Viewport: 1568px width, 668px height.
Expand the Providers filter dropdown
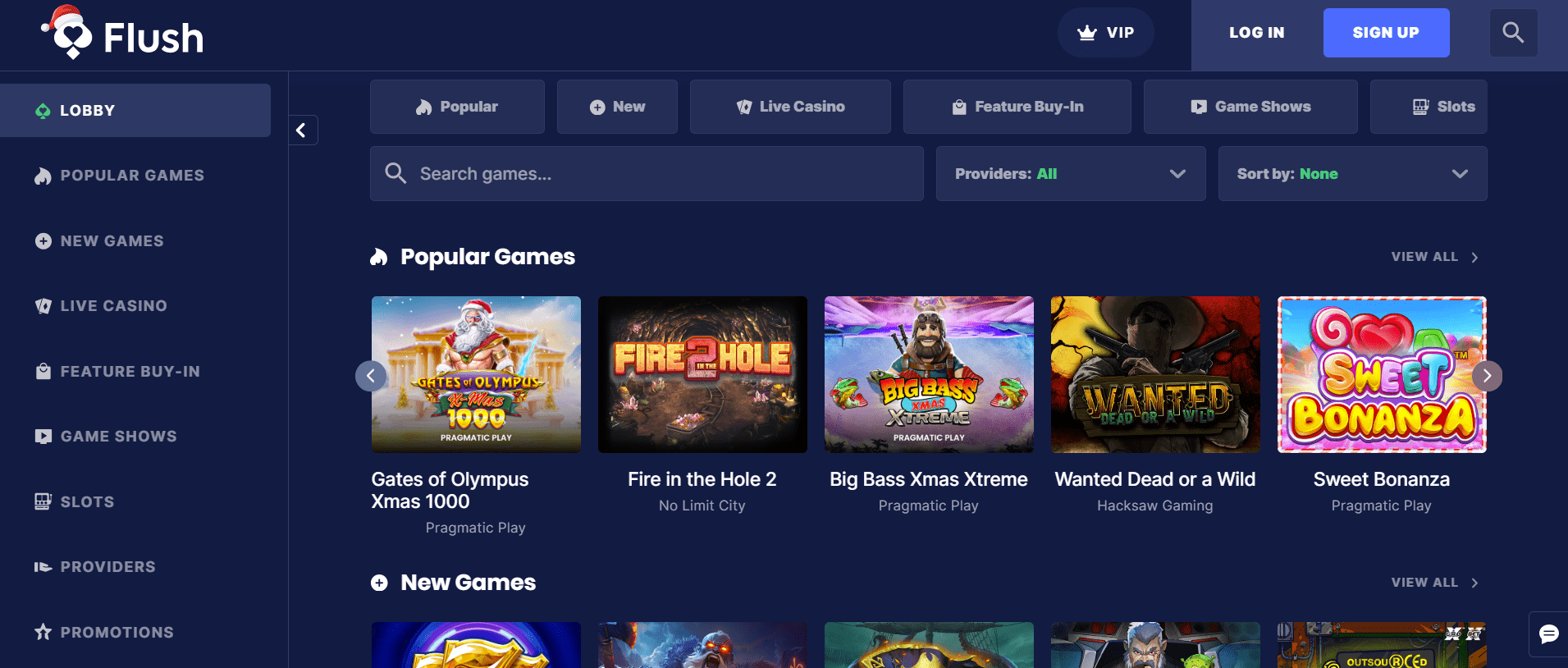pyautogui.click(x=1070, y=174)
